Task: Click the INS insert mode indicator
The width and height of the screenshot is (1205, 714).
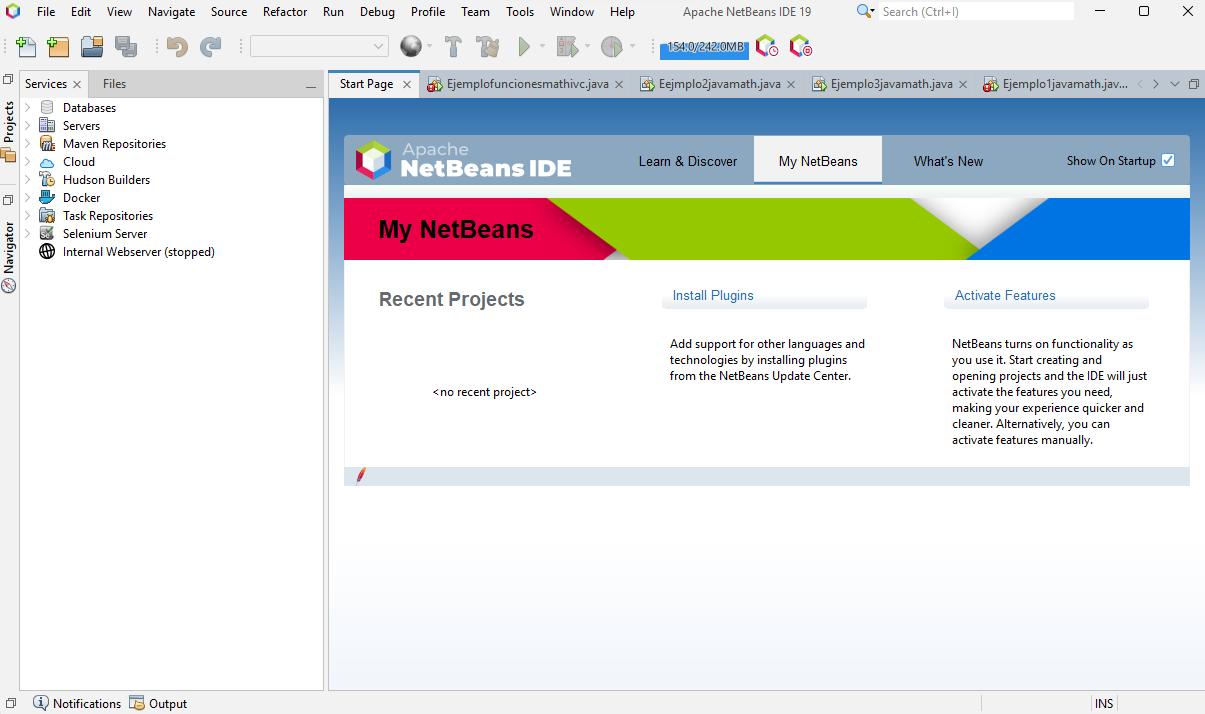Action: tap(1104, 703)
